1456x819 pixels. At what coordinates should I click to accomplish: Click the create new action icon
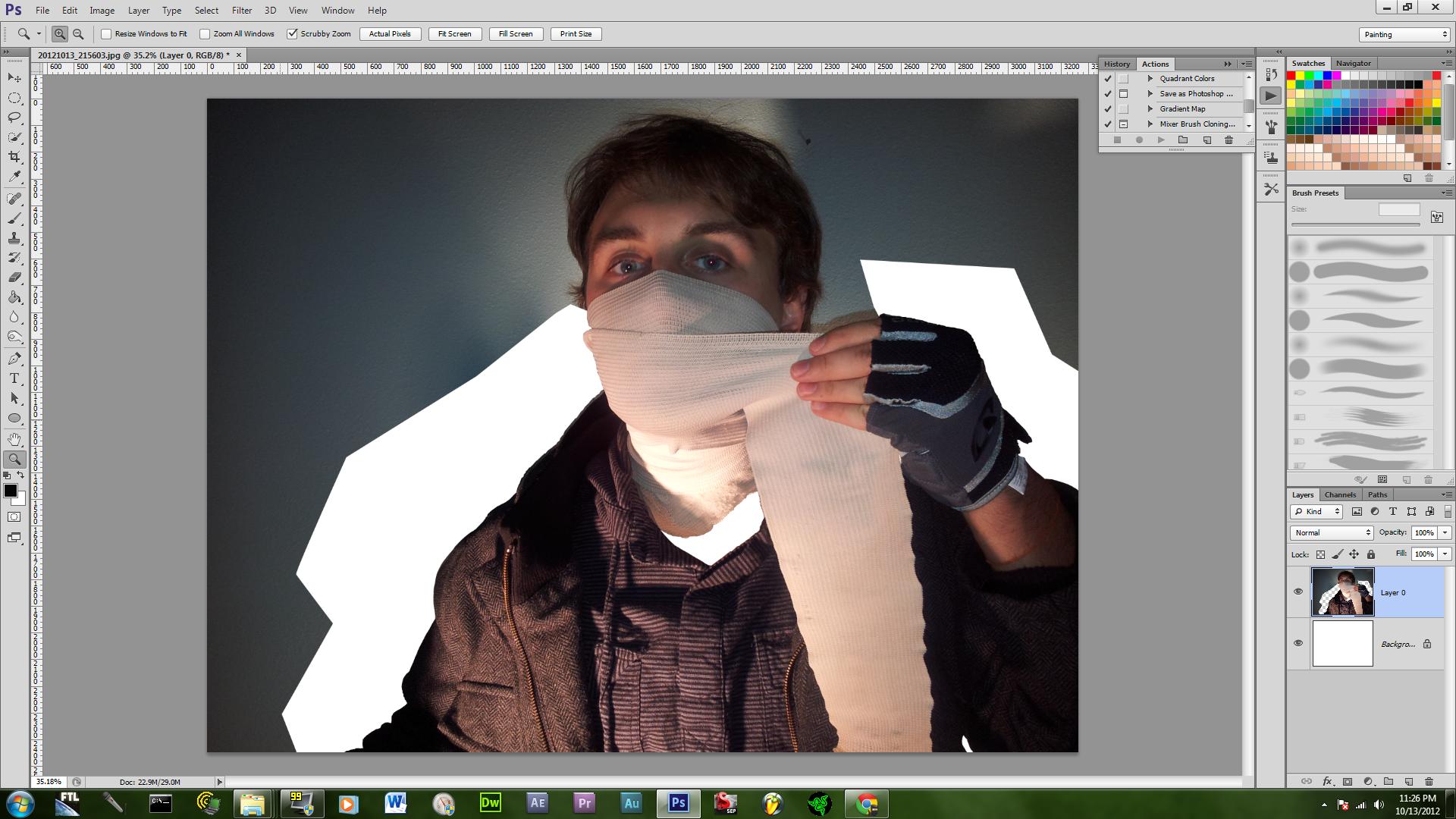1207,140
